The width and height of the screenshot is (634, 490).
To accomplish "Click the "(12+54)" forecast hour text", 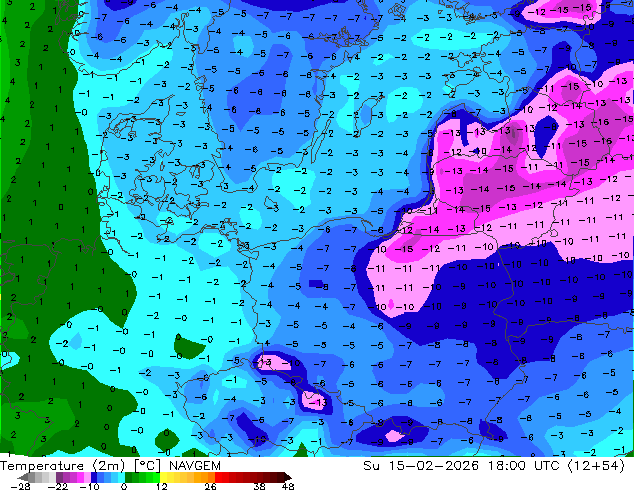I will [596, 466].
